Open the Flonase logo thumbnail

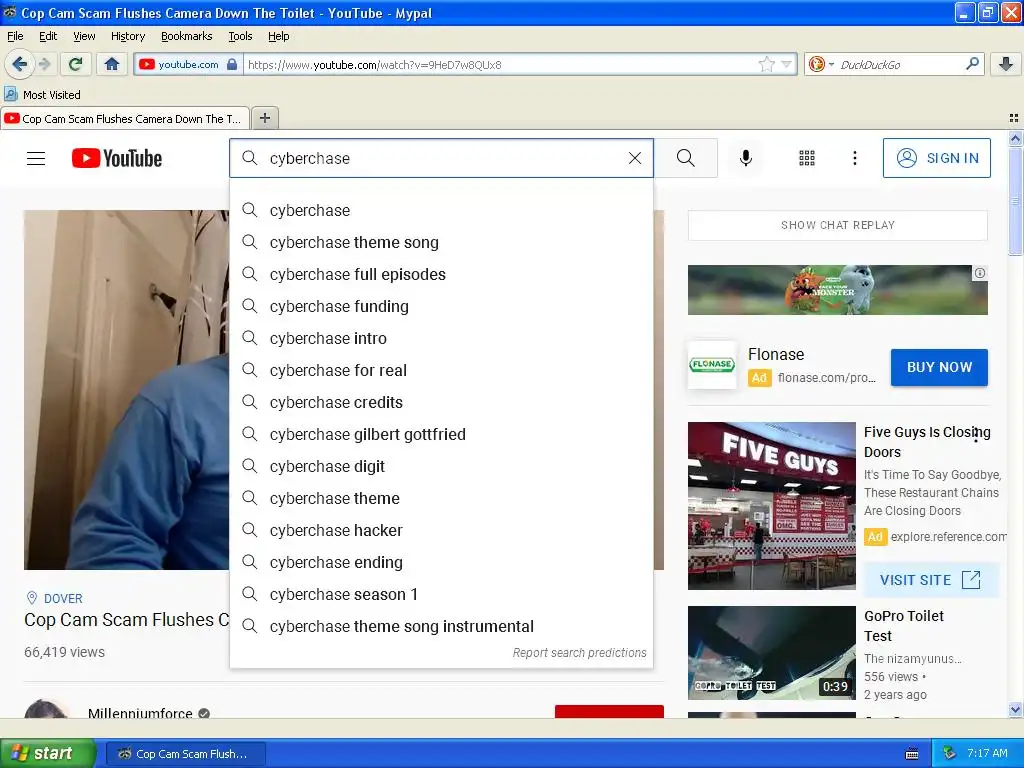(x=712, y=364)
